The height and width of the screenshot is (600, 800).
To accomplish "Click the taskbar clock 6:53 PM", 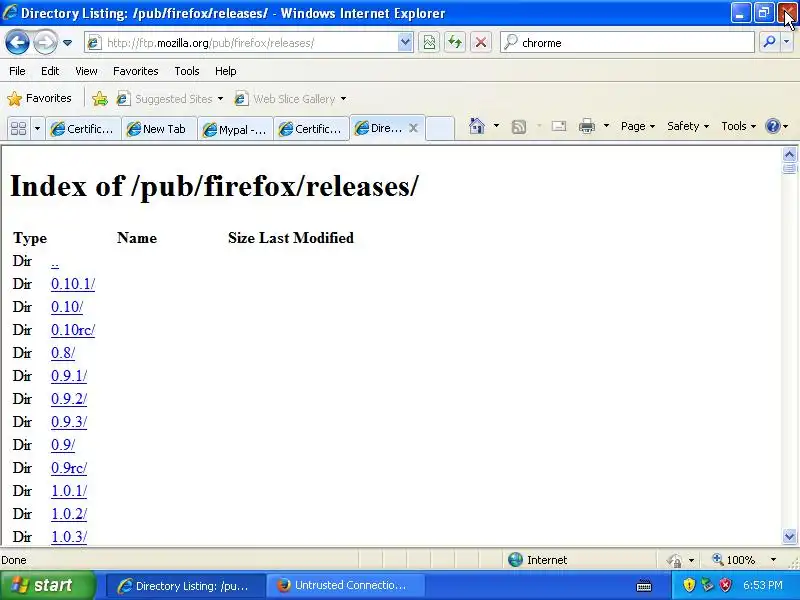I will (x=763, y=585).
